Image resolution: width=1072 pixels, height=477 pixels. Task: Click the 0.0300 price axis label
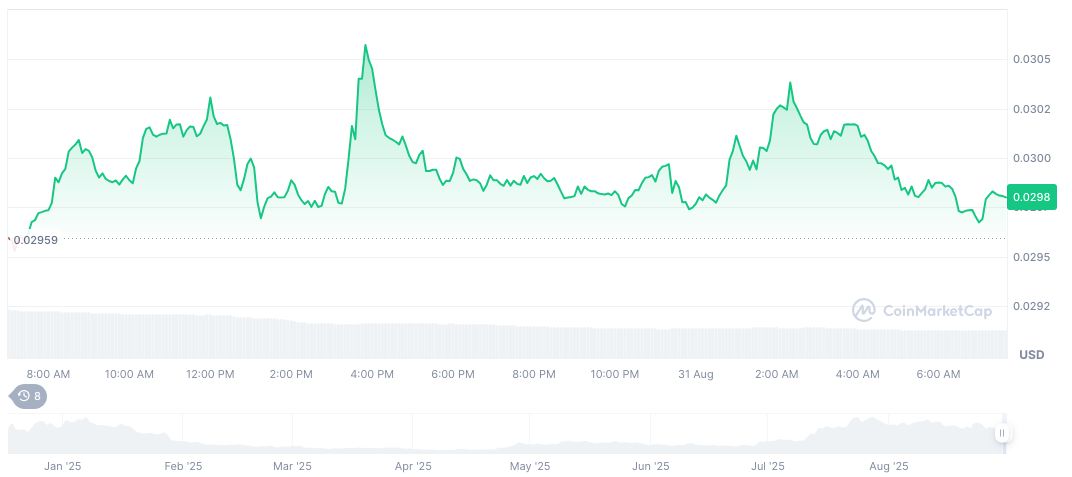[x=1030, y=159]
